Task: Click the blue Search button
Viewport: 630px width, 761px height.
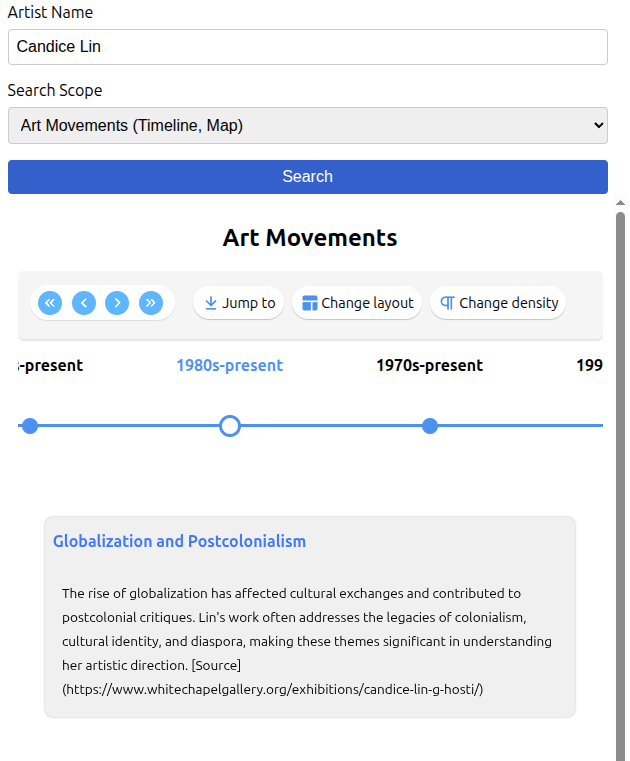Action: (x=308, y=177)
